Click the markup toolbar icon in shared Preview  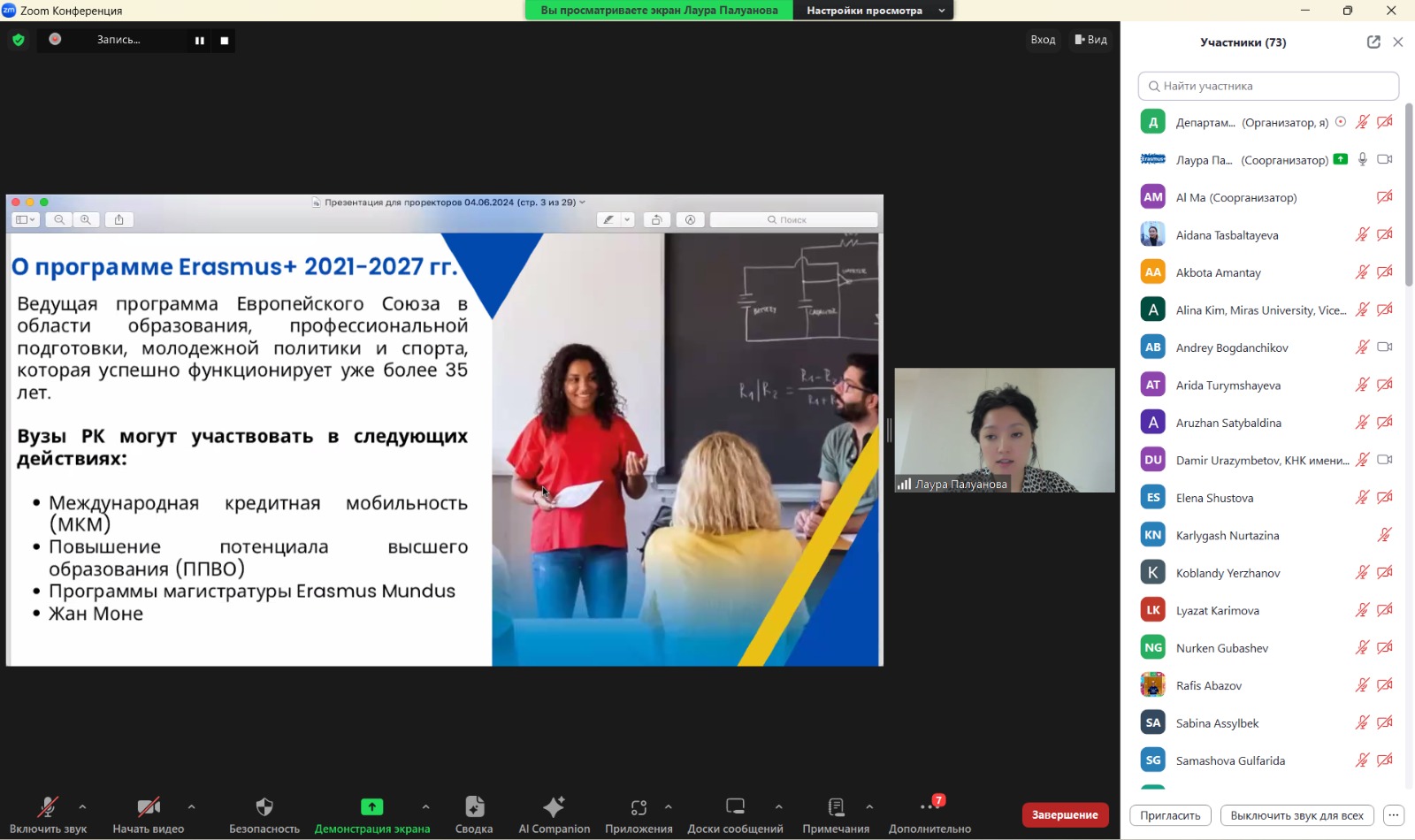690,219
